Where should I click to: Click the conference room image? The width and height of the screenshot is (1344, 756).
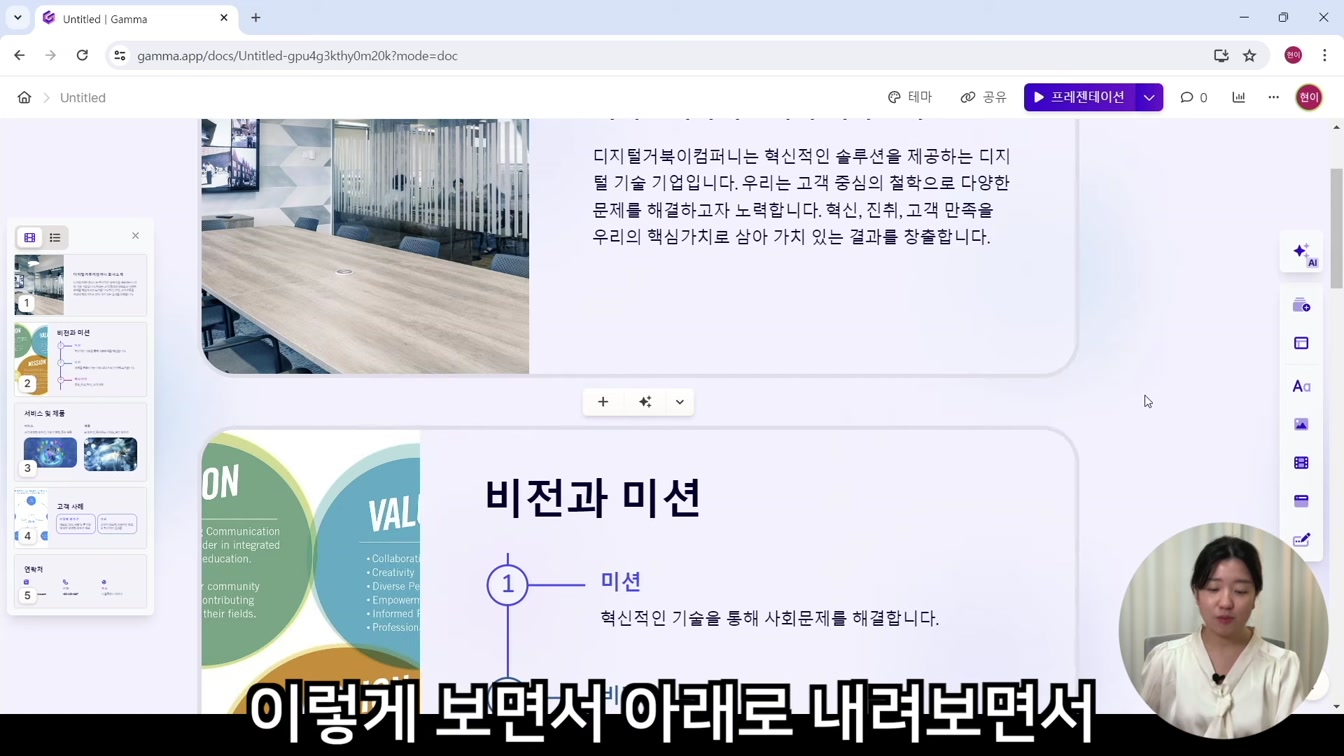click(x=365, y=246)
